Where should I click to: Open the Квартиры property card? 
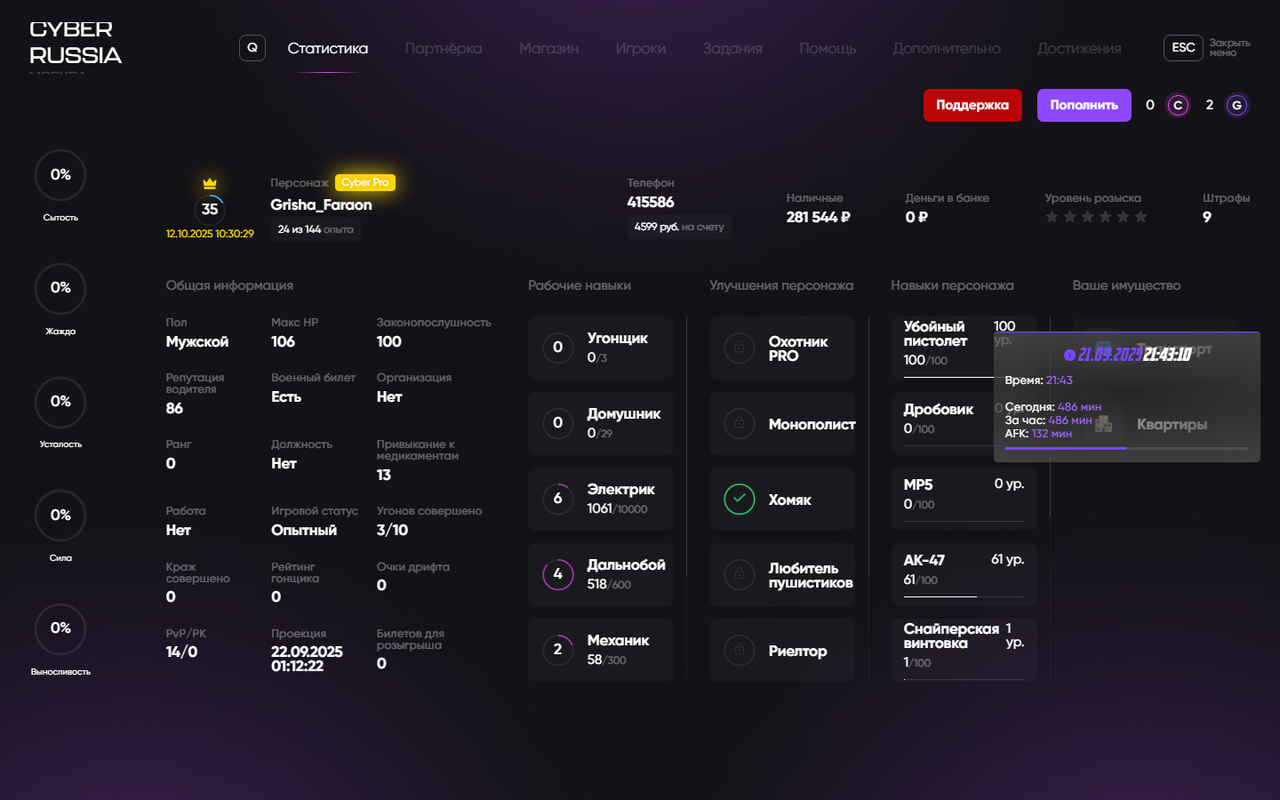click(x=1155, y=424)
